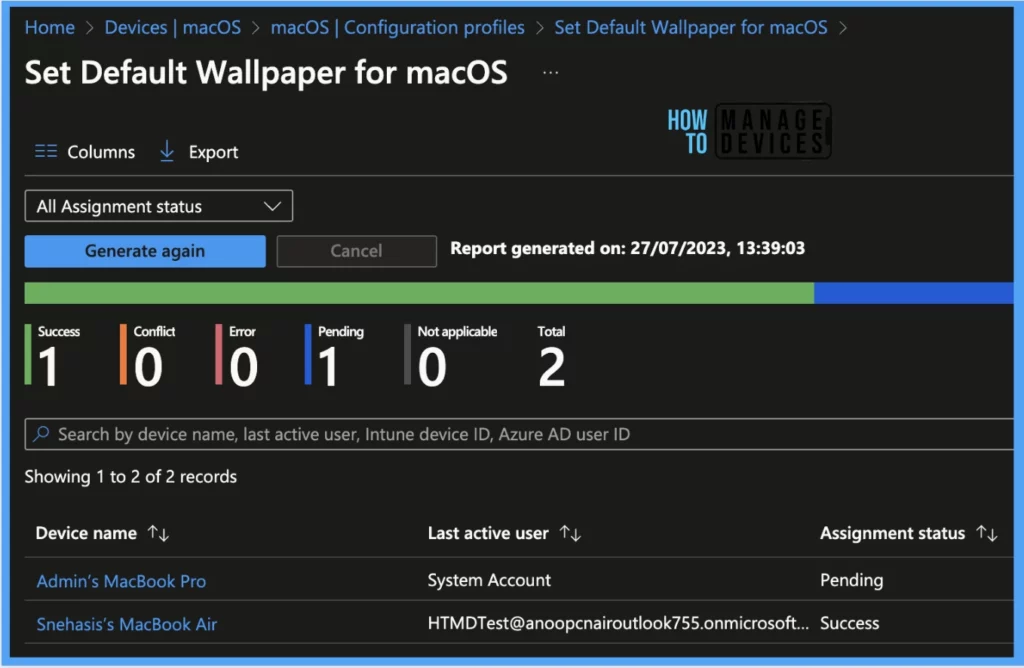Go to the Home breadcrumb
Image resolution: width=1024 pixels, height=668 pixels.
(x=50, y=27)
